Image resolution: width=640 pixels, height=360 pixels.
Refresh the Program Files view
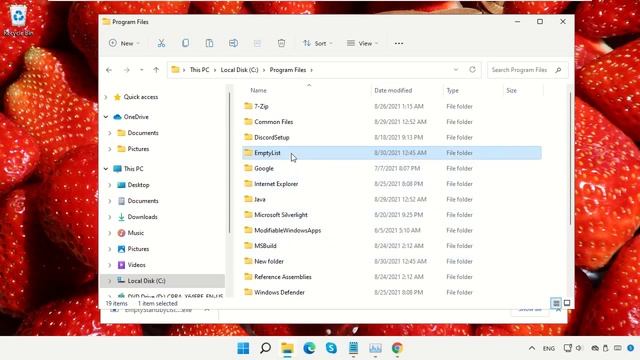coord(472,69)
